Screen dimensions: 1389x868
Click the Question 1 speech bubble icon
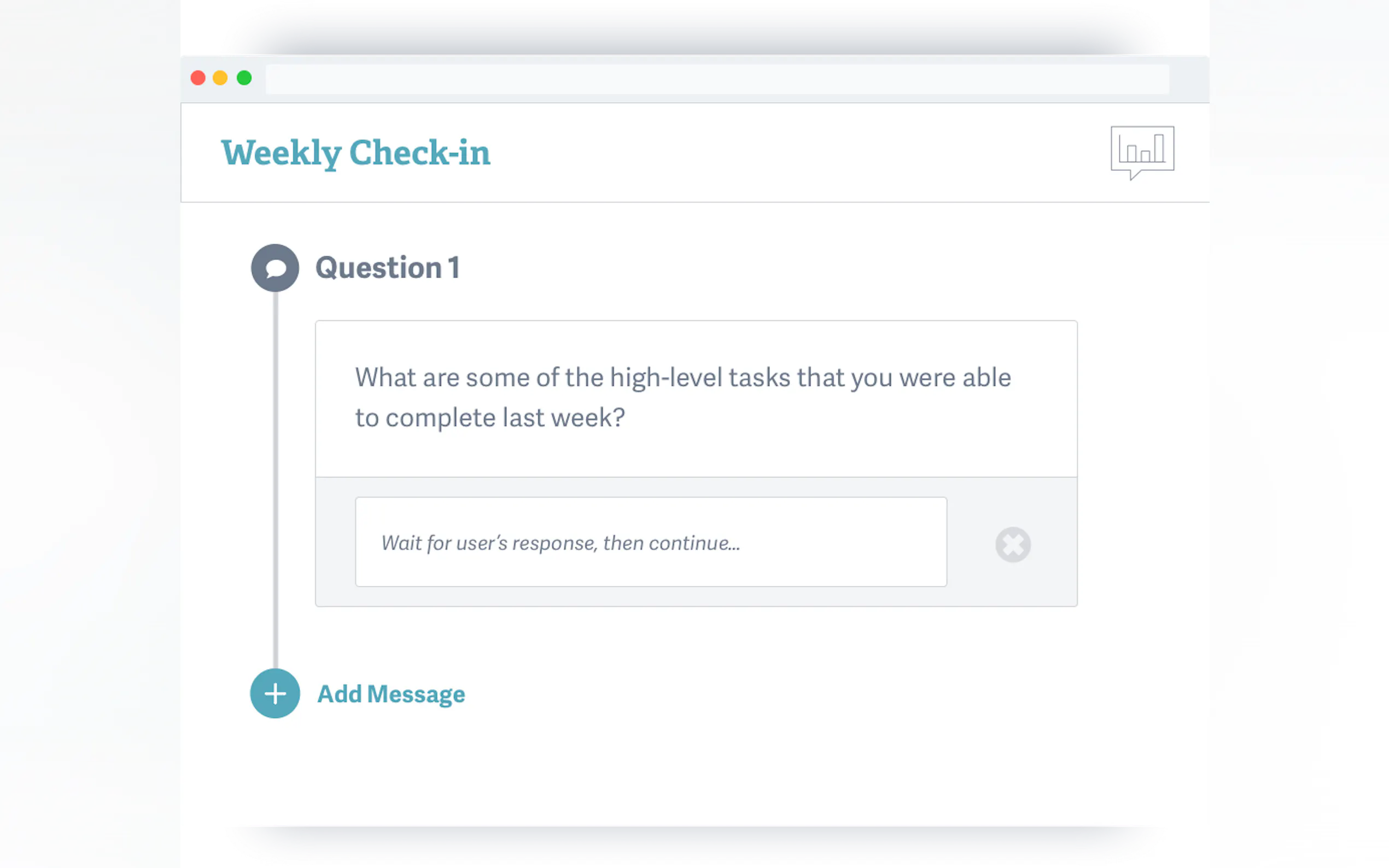click(275, 267)
